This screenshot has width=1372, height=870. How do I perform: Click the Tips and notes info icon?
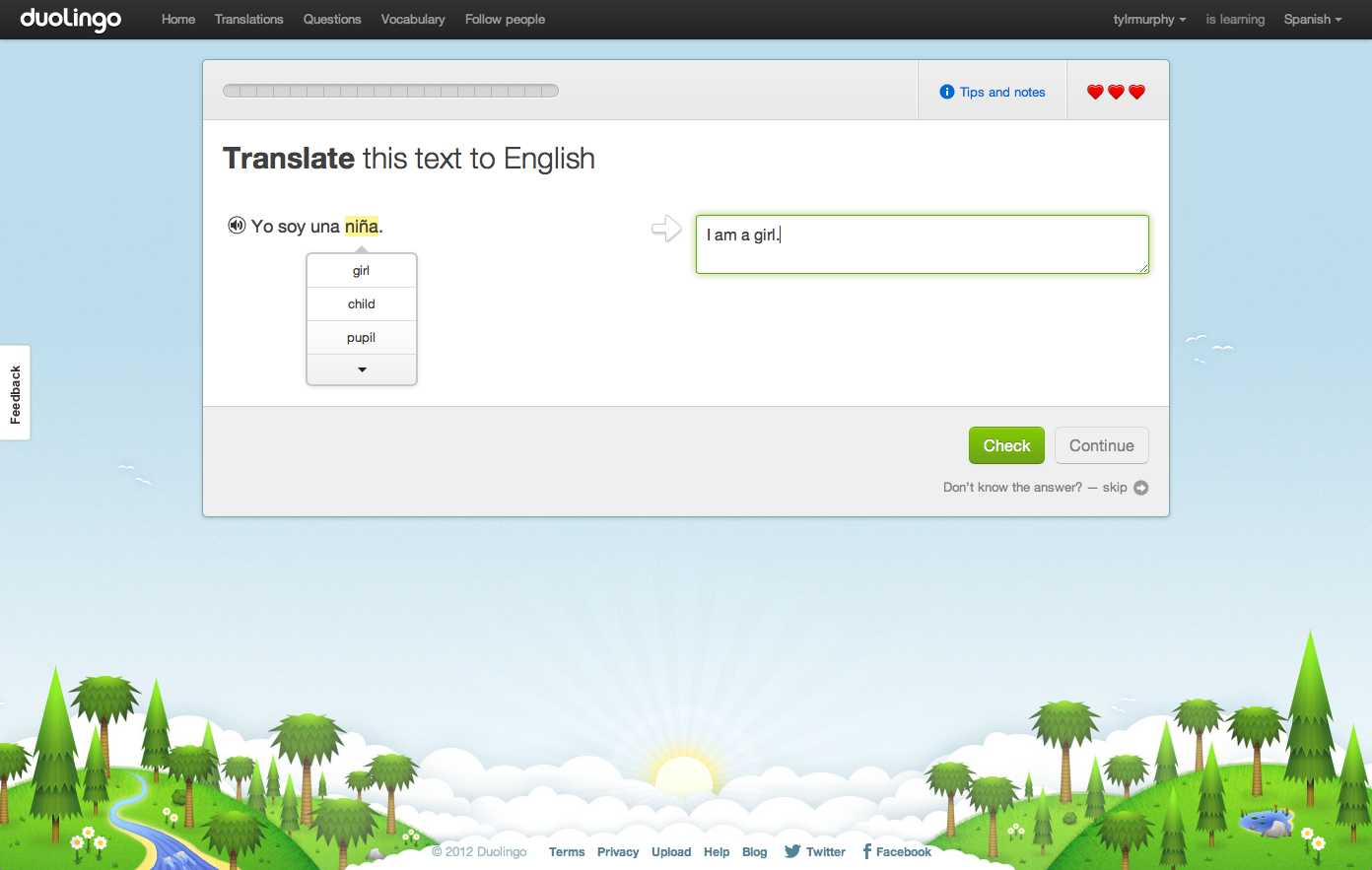tap(947, 92)
